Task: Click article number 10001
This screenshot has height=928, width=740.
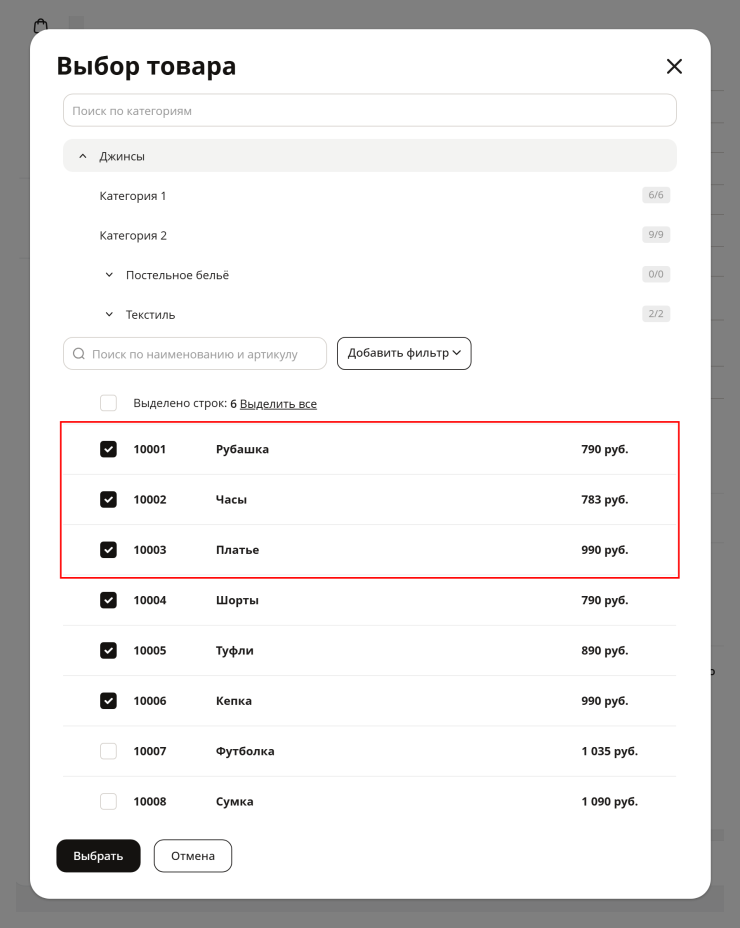Action: tap(150, 449)
